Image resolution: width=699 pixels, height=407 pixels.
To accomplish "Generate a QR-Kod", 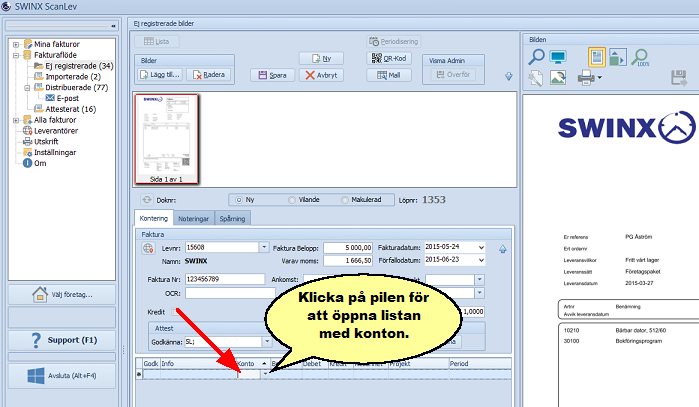I will coord(389,58).
